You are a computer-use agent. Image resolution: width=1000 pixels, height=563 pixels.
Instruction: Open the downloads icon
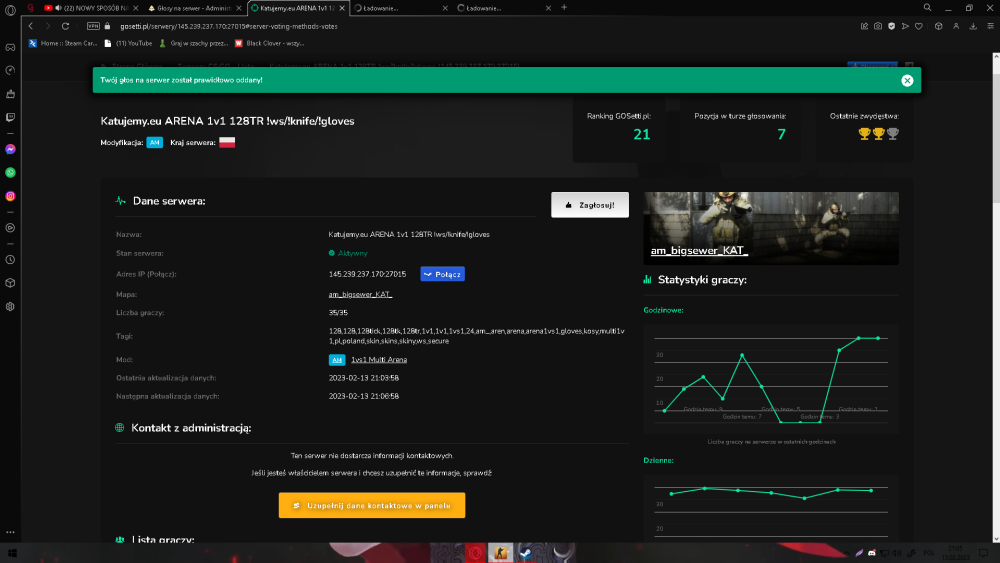click(x=973, y=26)
